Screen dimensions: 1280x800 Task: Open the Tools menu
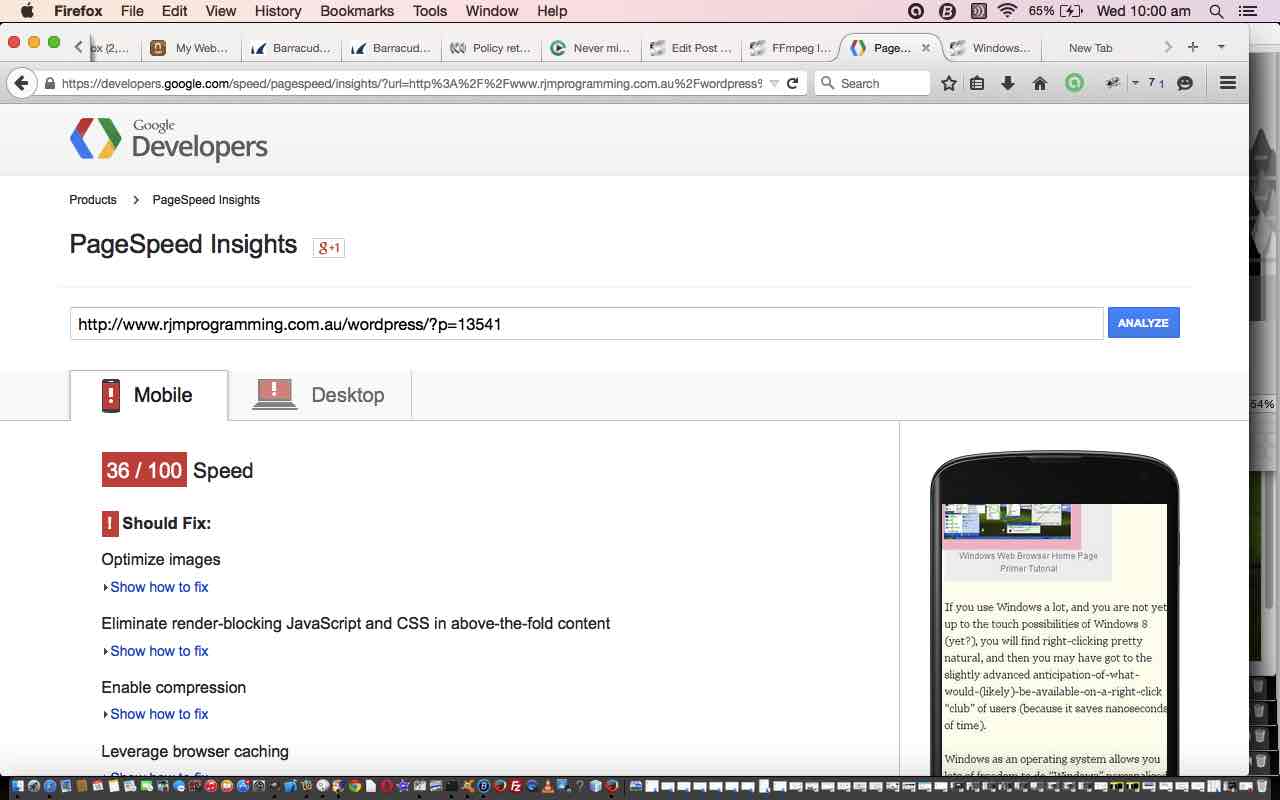coord(430,11)
